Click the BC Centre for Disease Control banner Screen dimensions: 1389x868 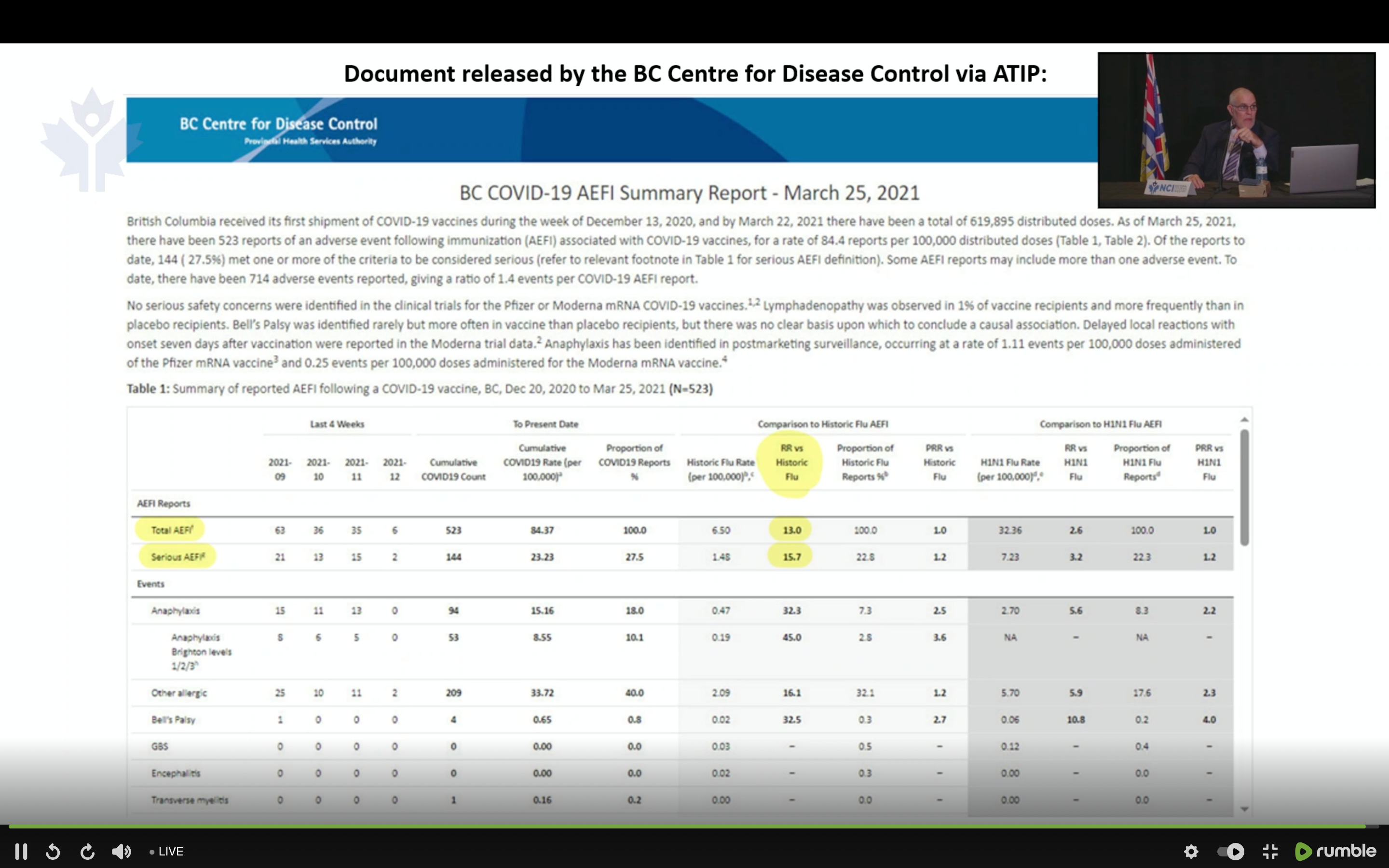612,130
